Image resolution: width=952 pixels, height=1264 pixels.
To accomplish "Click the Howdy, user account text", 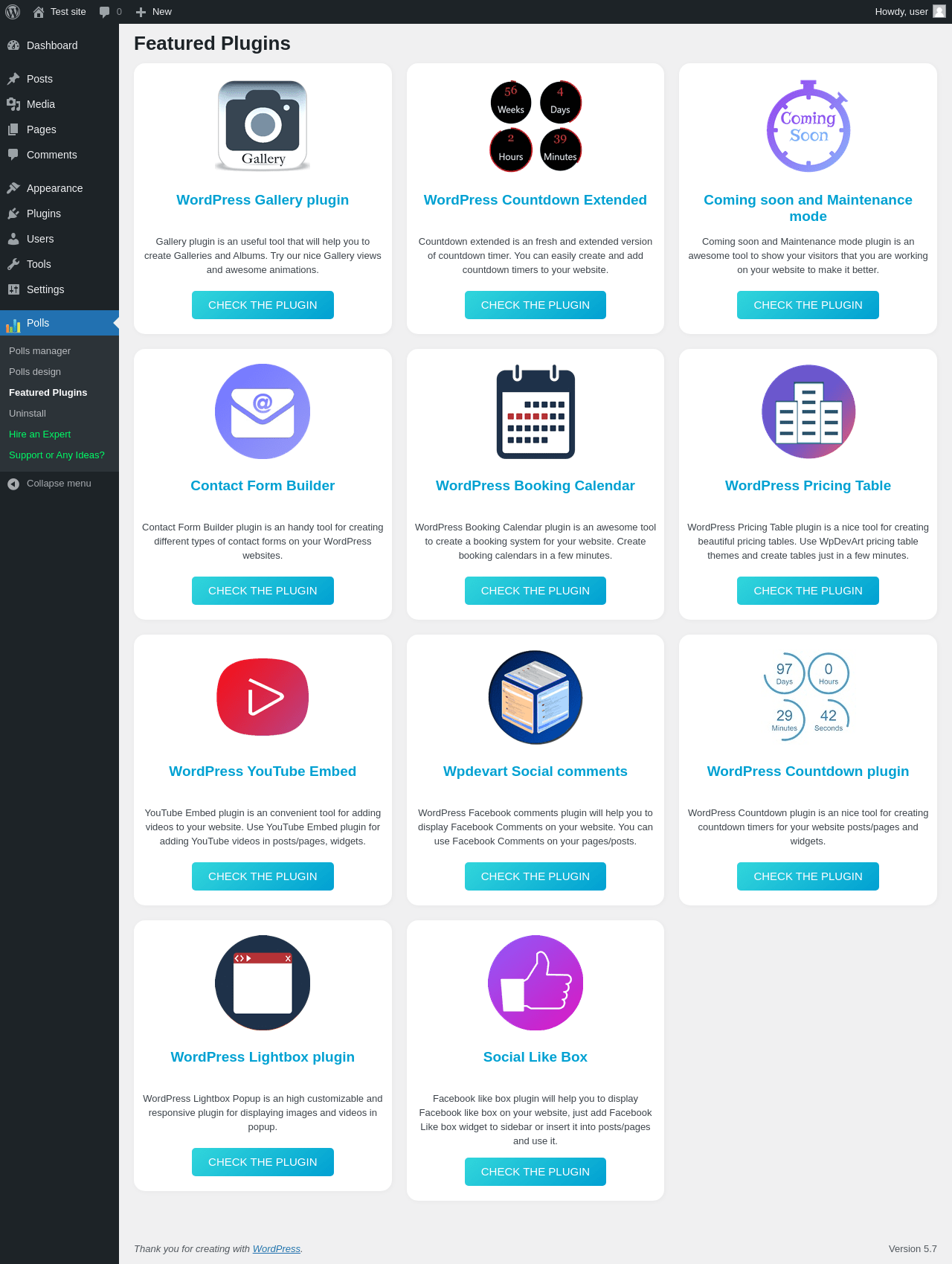I will (901, 12).
